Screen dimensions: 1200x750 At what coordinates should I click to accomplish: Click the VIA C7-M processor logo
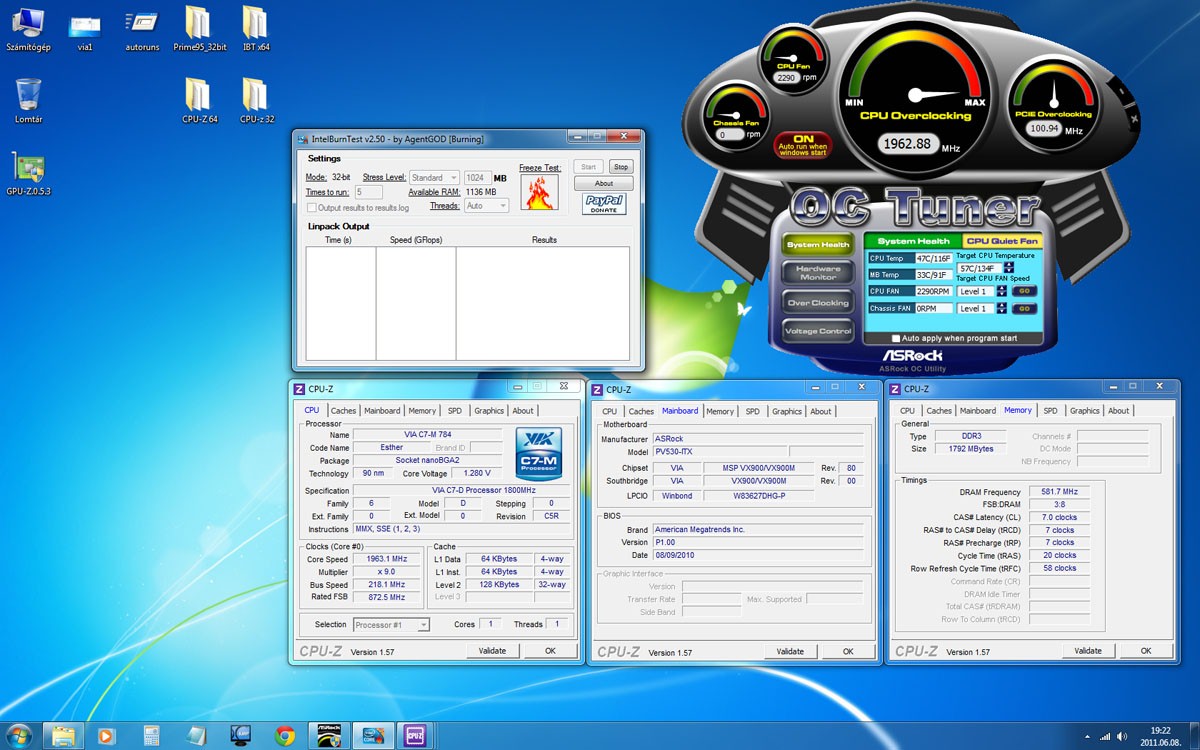point(538,454)
